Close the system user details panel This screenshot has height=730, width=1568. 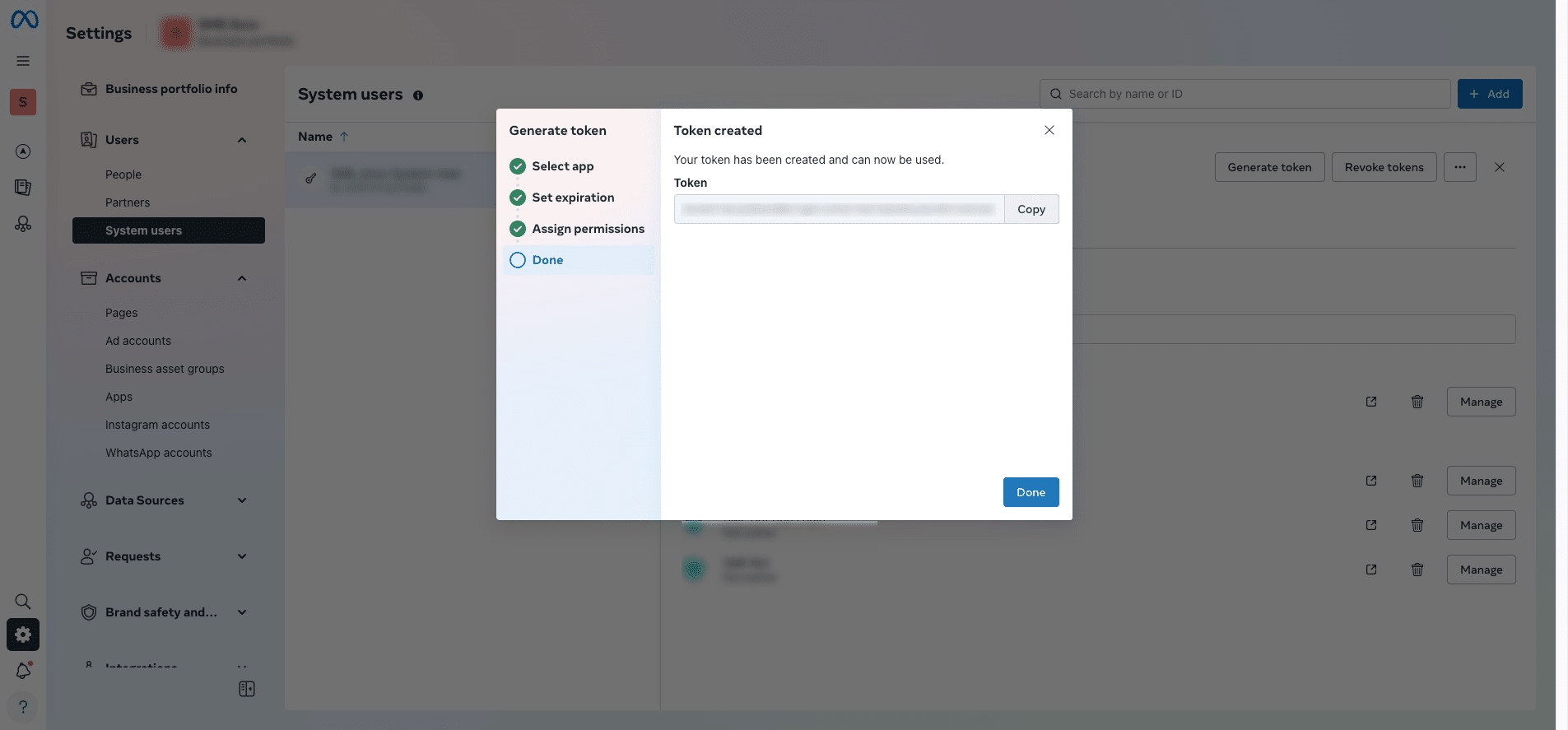tap(1500, 167)
